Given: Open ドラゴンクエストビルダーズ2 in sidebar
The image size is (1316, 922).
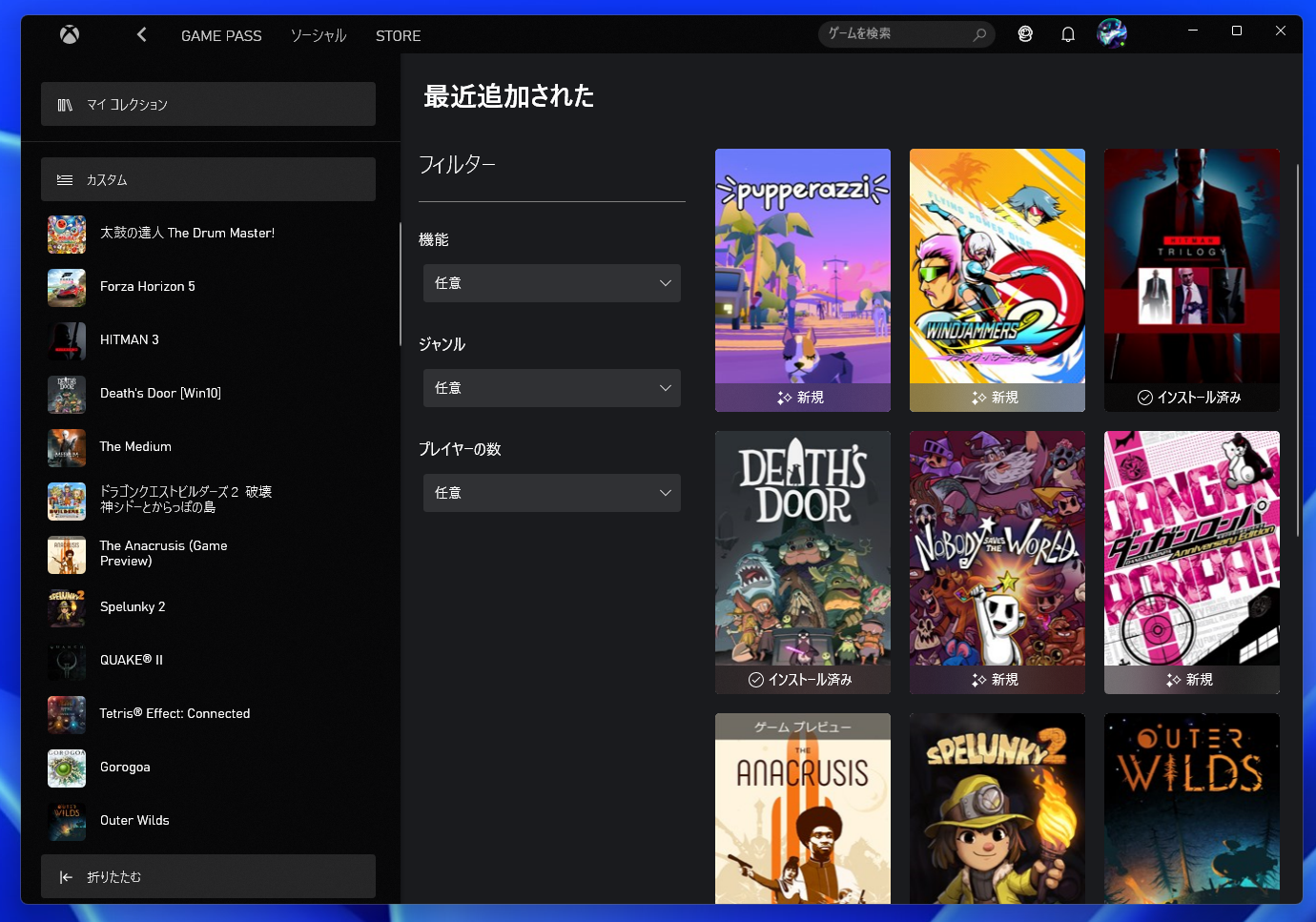Looking at the screenshot, I should 208,501.
